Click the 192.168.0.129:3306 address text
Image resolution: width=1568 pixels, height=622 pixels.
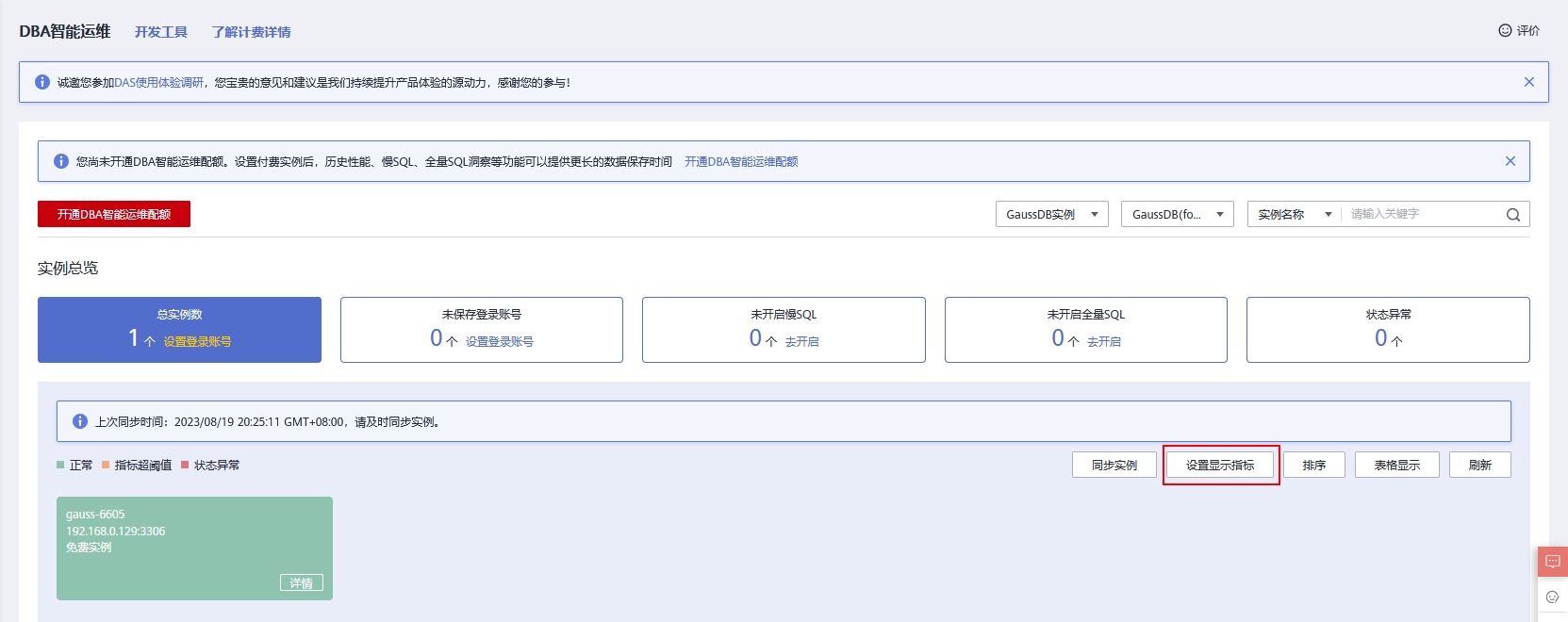click(x=116, y=532)
